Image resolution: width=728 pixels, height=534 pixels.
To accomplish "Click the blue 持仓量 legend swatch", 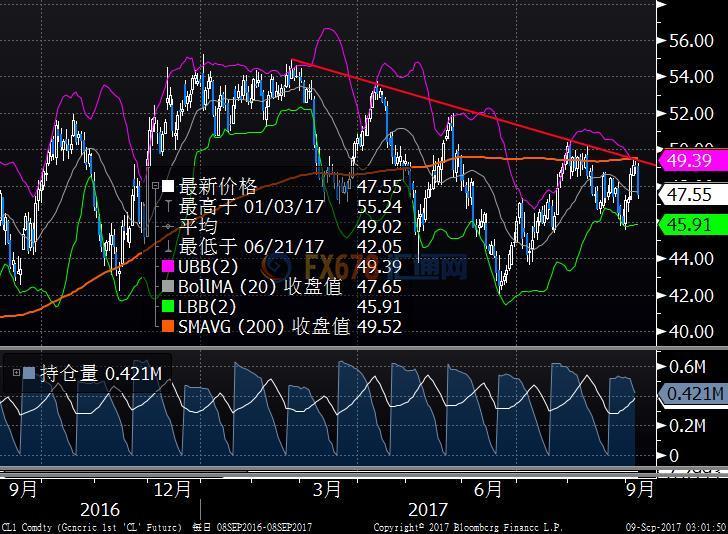I will point(30,373).
